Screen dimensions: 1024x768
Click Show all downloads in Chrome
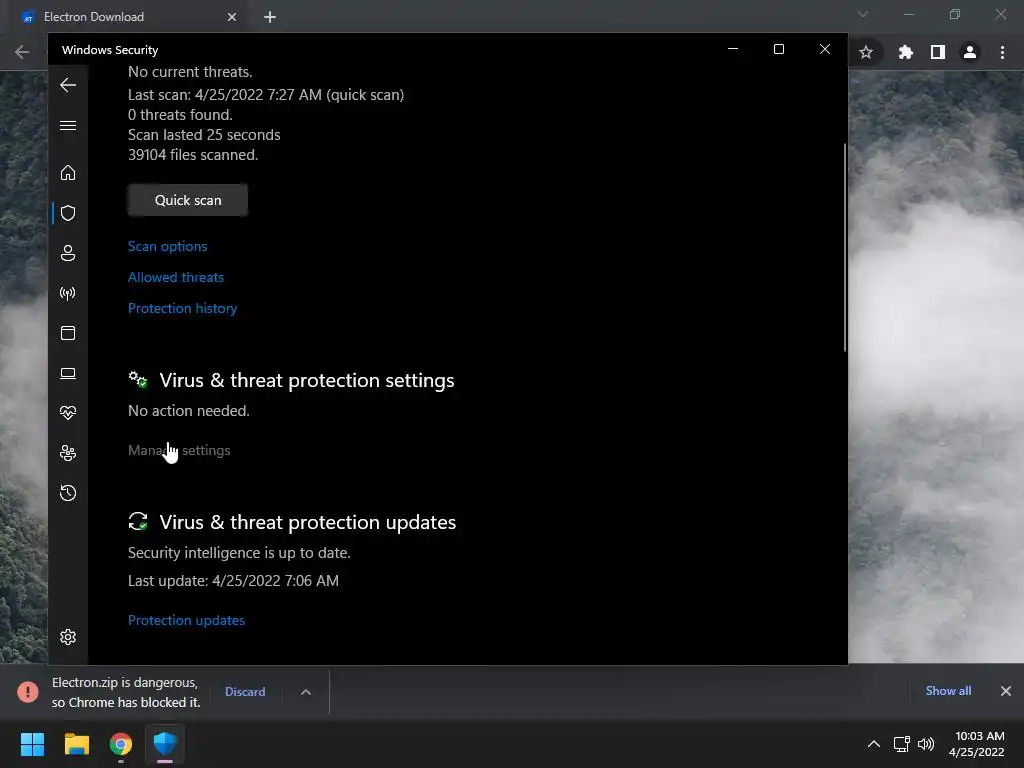click(x=948, y=691)
